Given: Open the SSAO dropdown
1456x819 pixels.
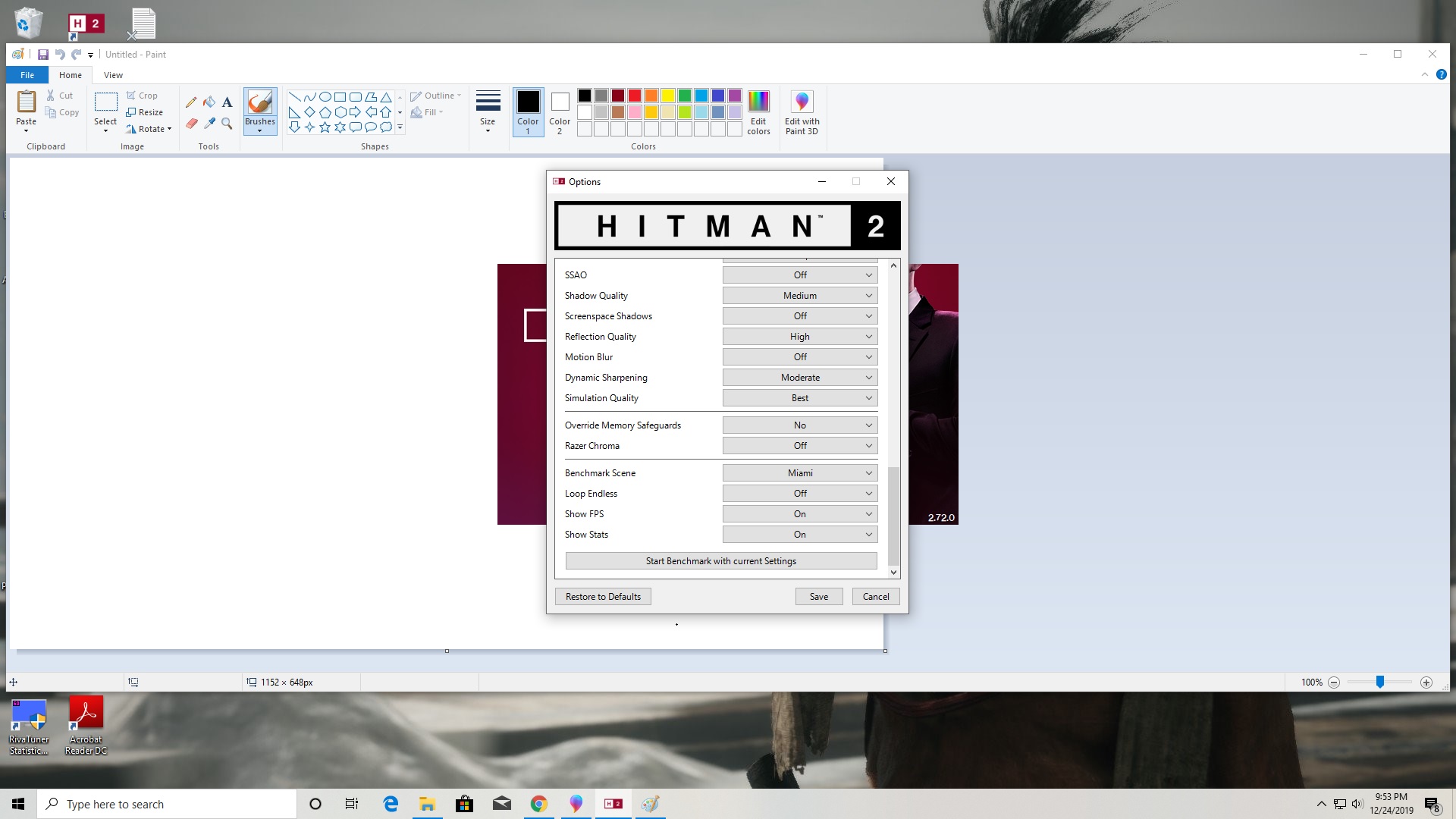Looking at the screenshot, I should pos(800,275).
